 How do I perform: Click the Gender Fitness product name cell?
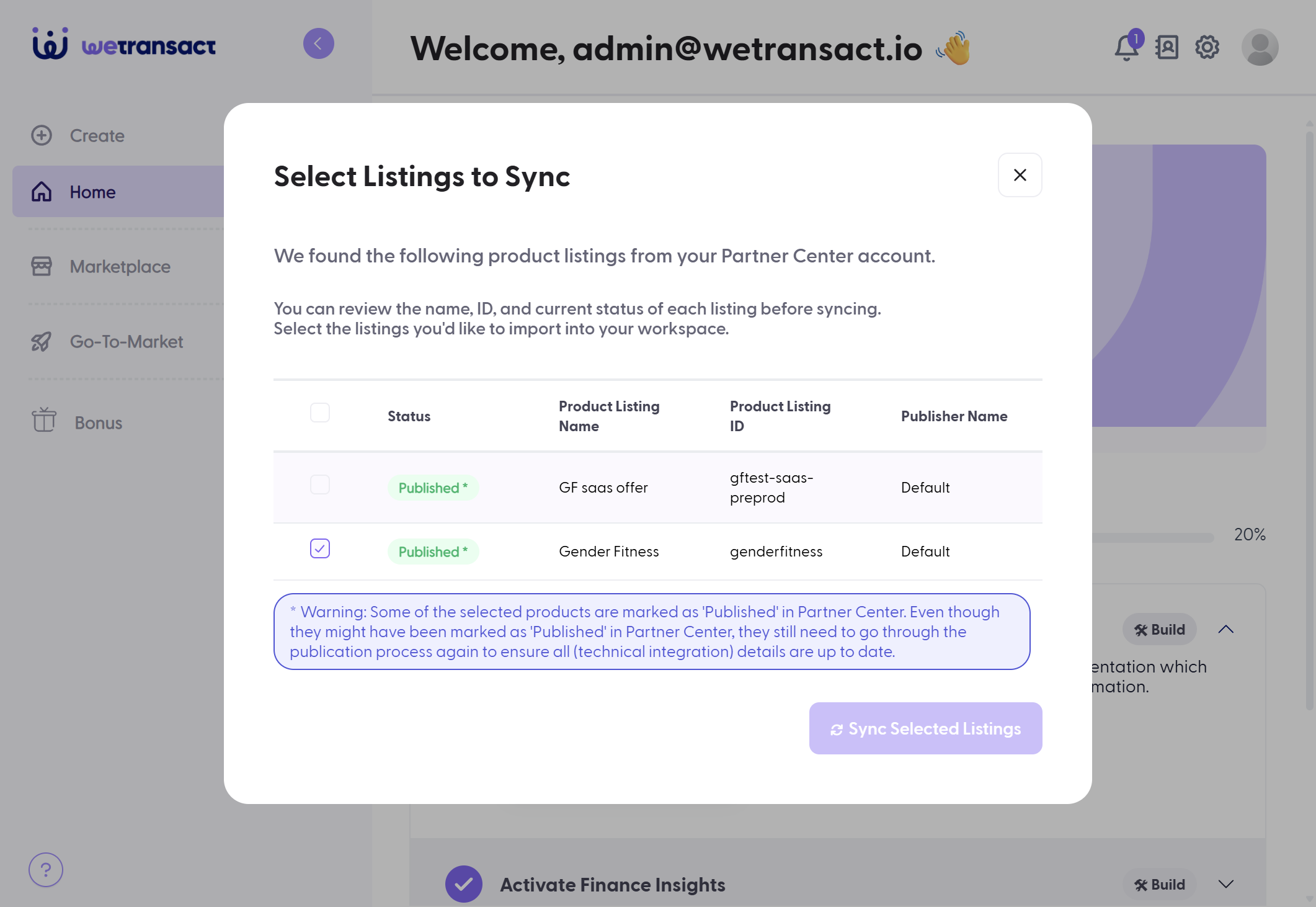(608, 552)
